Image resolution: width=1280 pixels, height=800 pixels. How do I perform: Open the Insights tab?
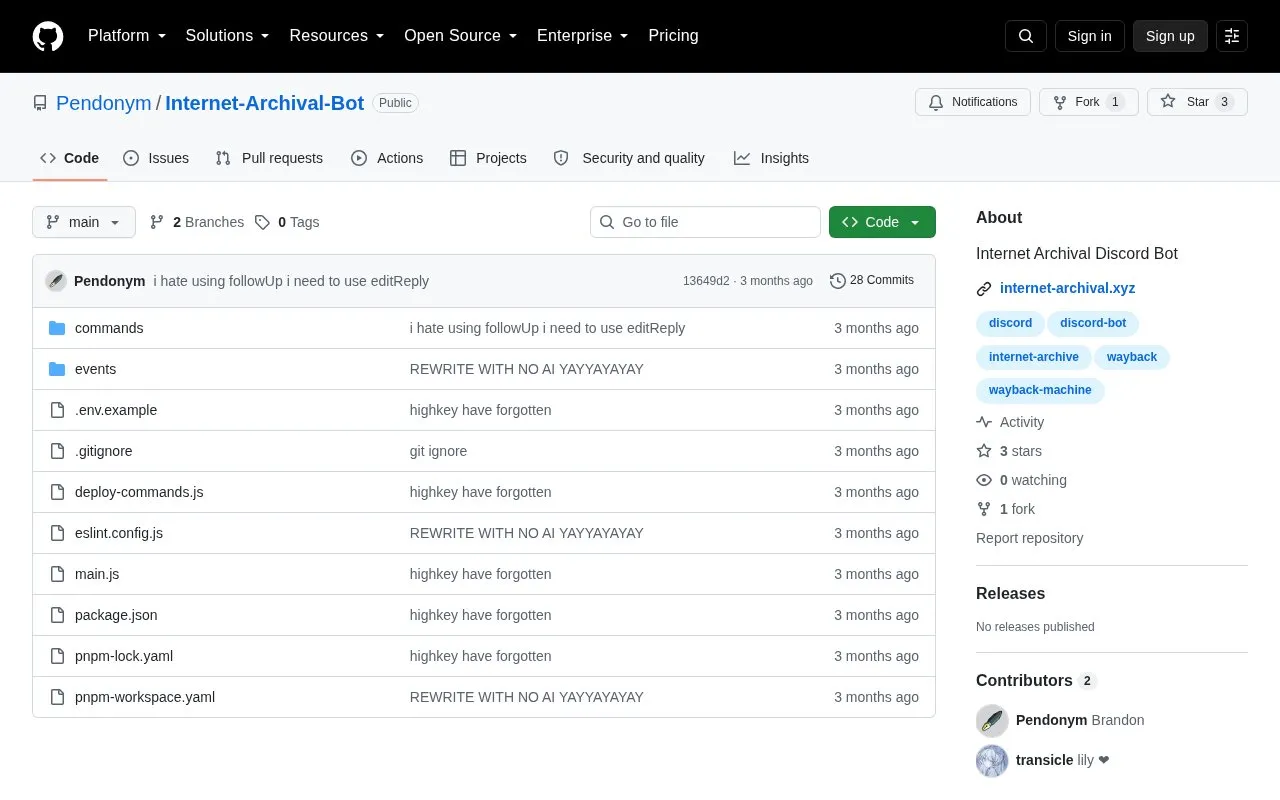pyautogui.click(x=771, y=158)
